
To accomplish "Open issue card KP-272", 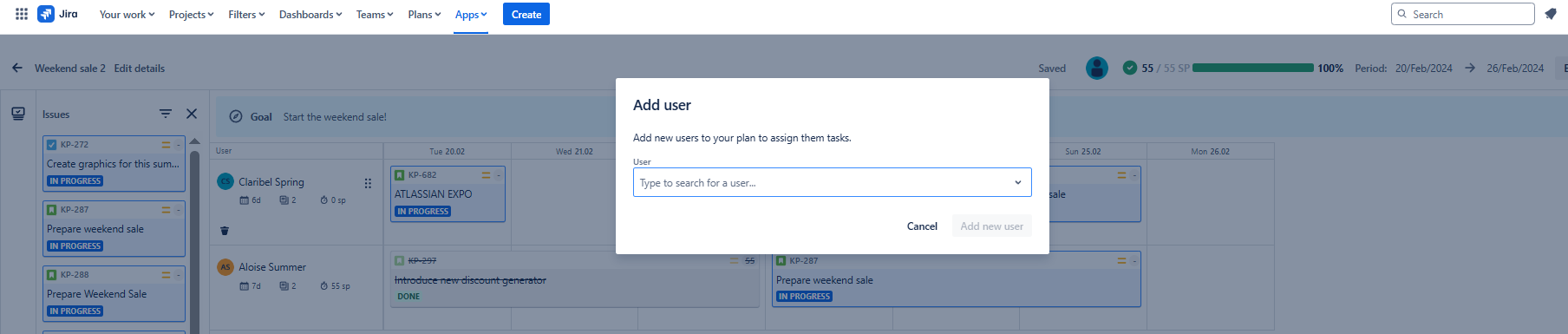I will click(114, 163).
